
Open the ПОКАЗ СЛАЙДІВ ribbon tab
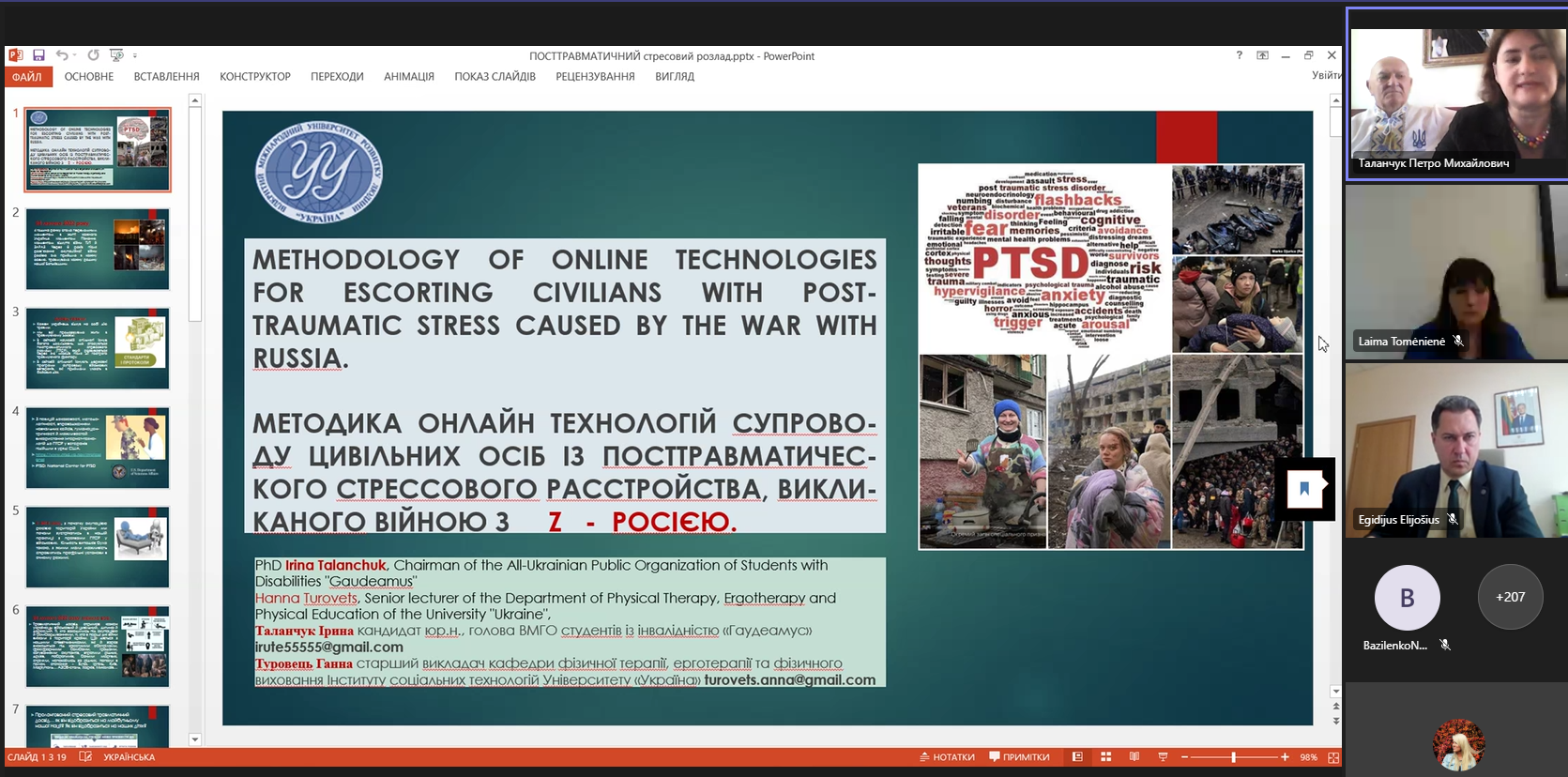pyautogui.click(x=495, y=77)
